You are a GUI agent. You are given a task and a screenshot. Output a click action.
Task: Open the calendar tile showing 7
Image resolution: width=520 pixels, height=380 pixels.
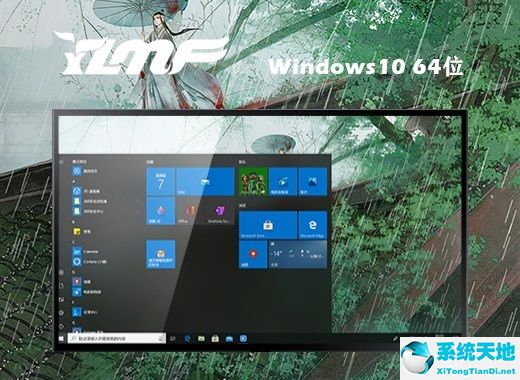point(161,181)
